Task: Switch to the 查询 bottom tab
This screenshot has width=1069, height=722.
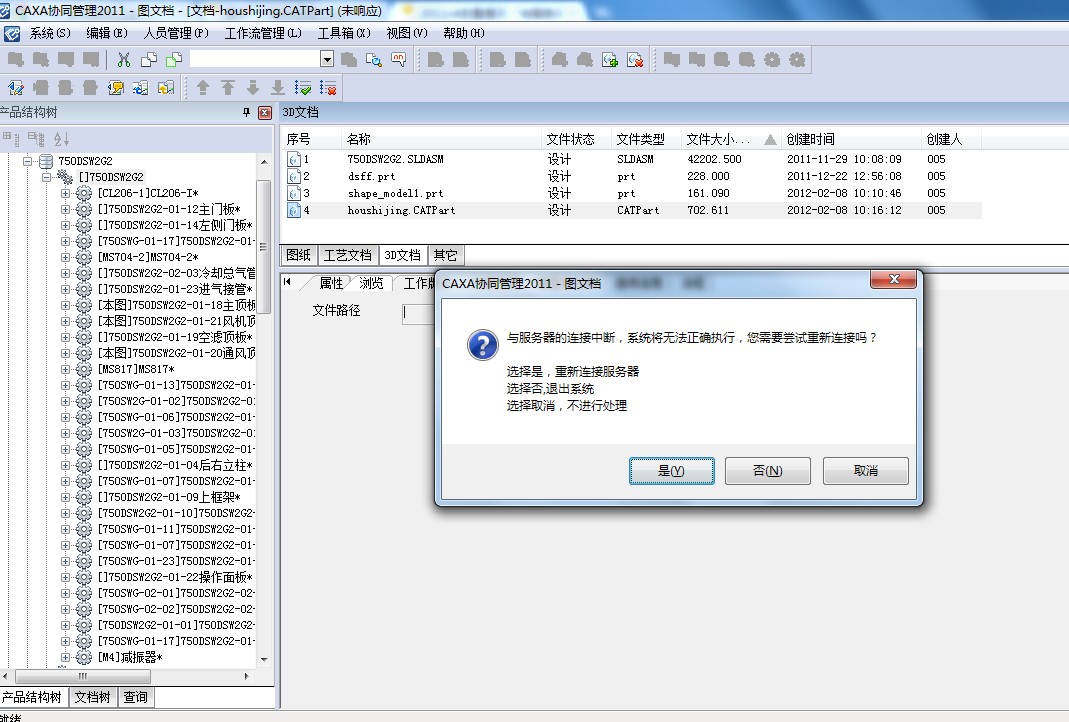Action: [x=135, y=697]
